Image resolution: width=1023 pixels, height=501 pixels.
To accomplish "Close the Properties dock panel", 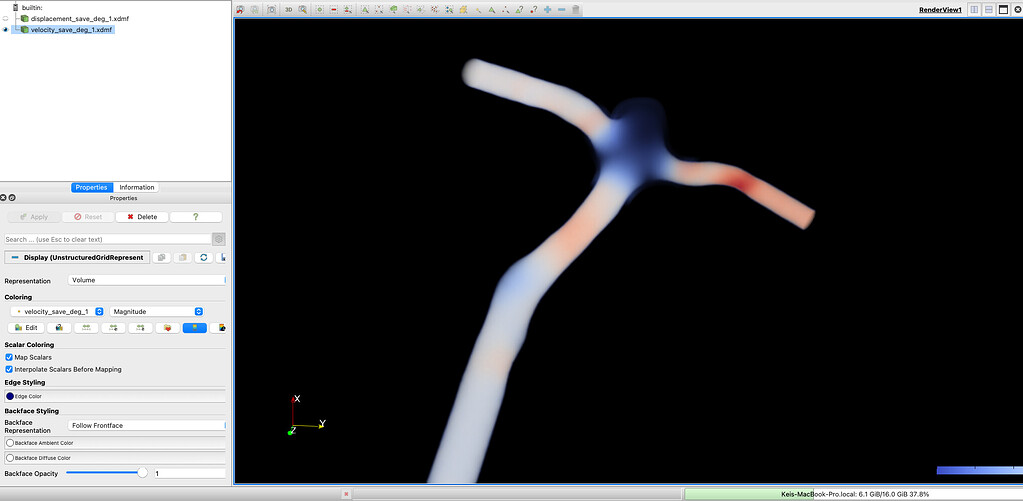I will pos(3,198).
